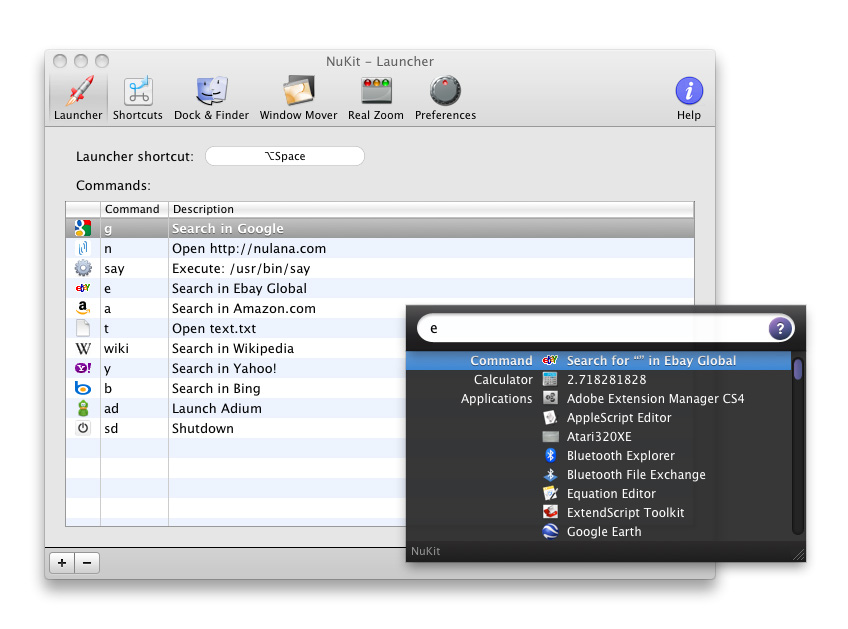The width and height of the screenshot is (848, 629).
Task: Click the Yahoo icon in row y
Action: coord(83,368)
